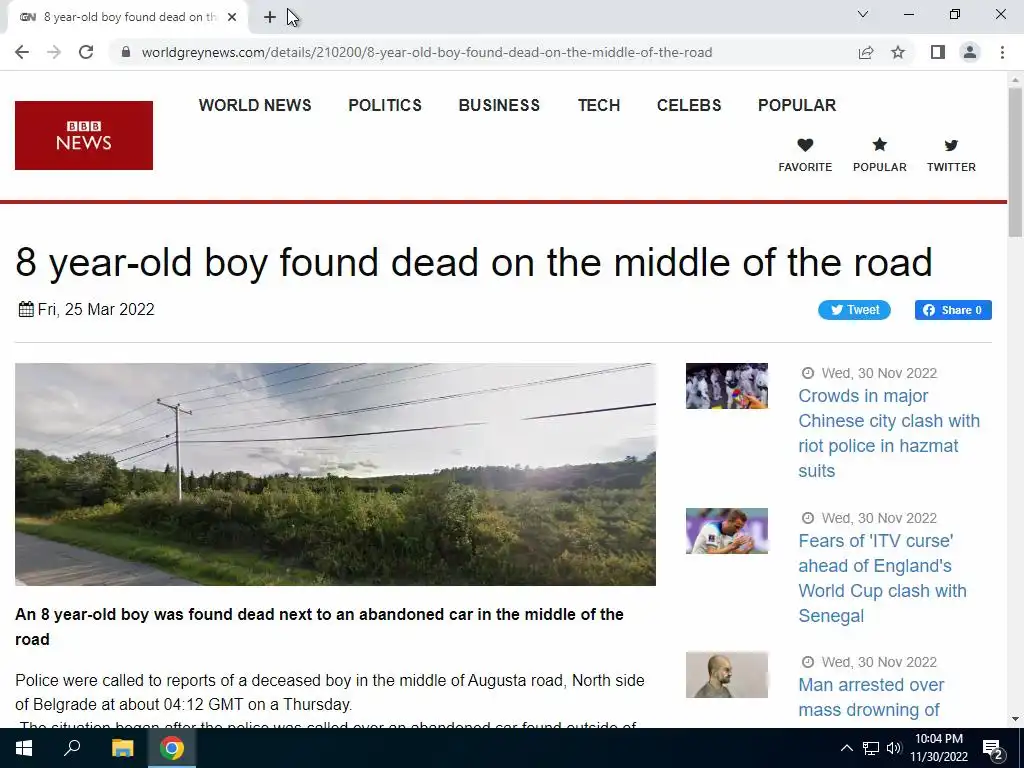Open the Twitter bird icon link

tap(951, 146)
